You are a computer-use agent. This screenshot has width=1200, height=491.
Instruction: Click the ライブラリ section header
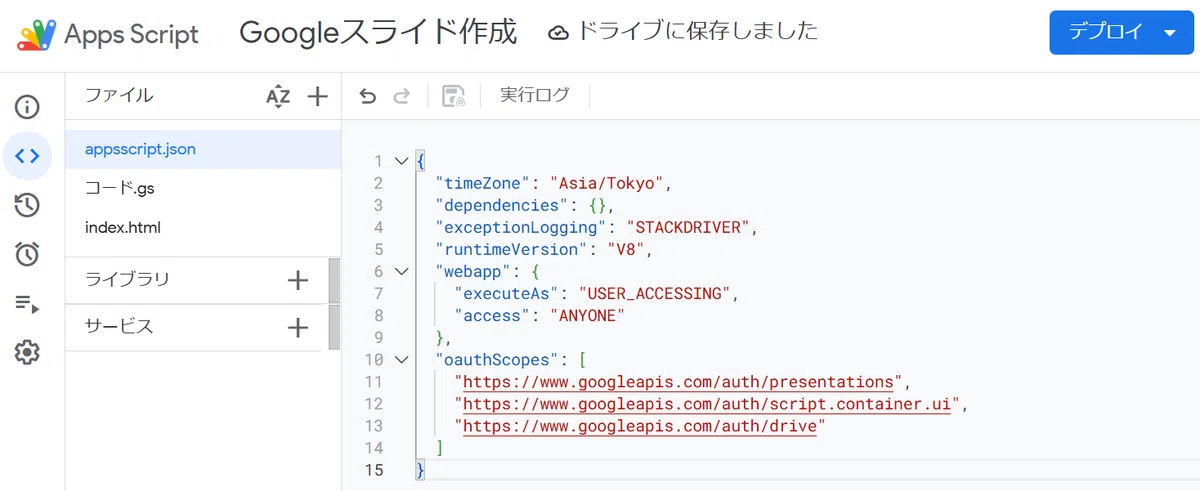pyautogui.click(x=127, y=280)
